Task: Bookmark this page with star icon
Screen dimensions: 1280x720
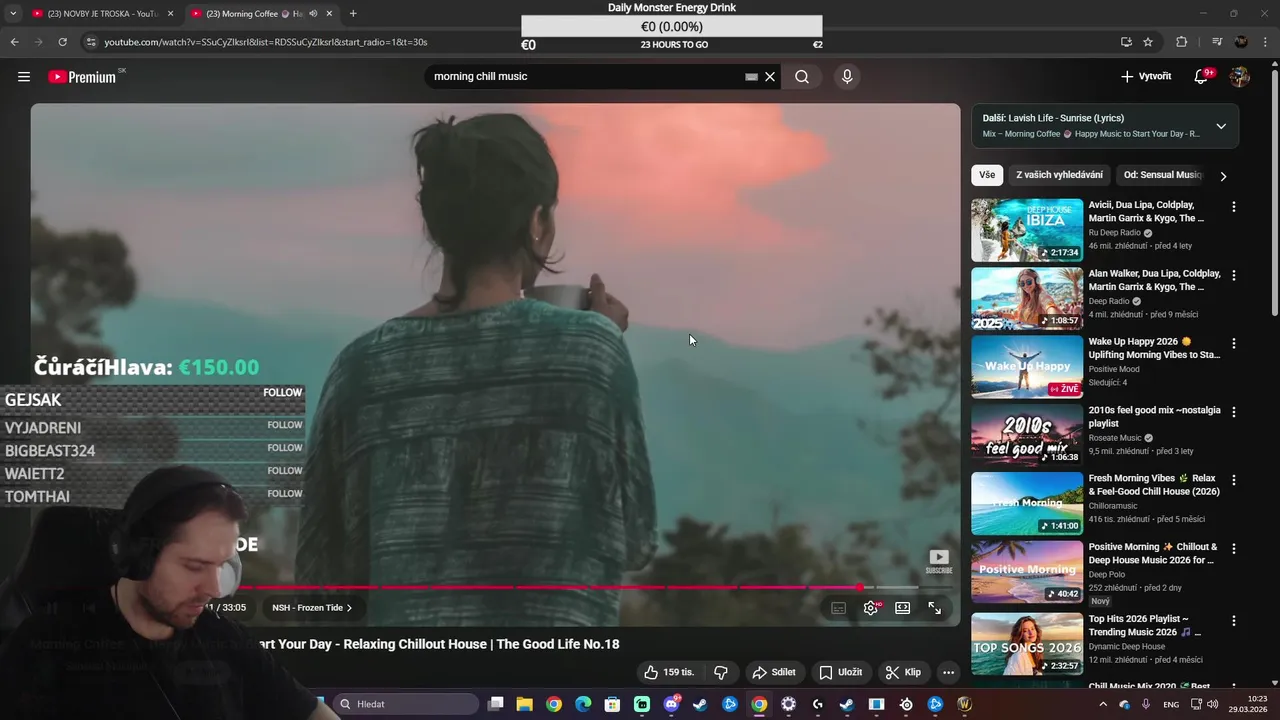Action: [1148, 42]
